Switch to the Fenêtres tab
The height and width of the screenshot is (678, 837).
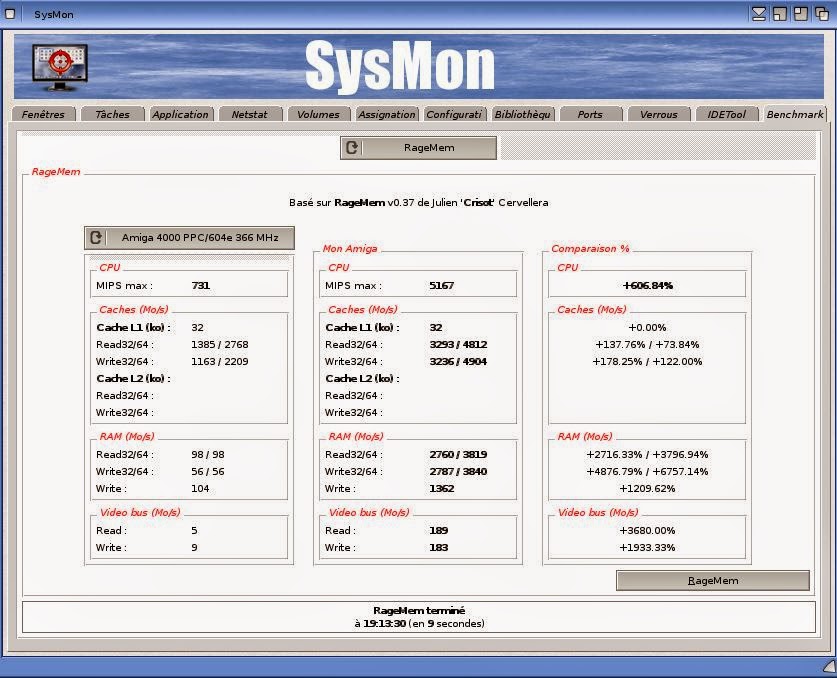tap(43, 114)
